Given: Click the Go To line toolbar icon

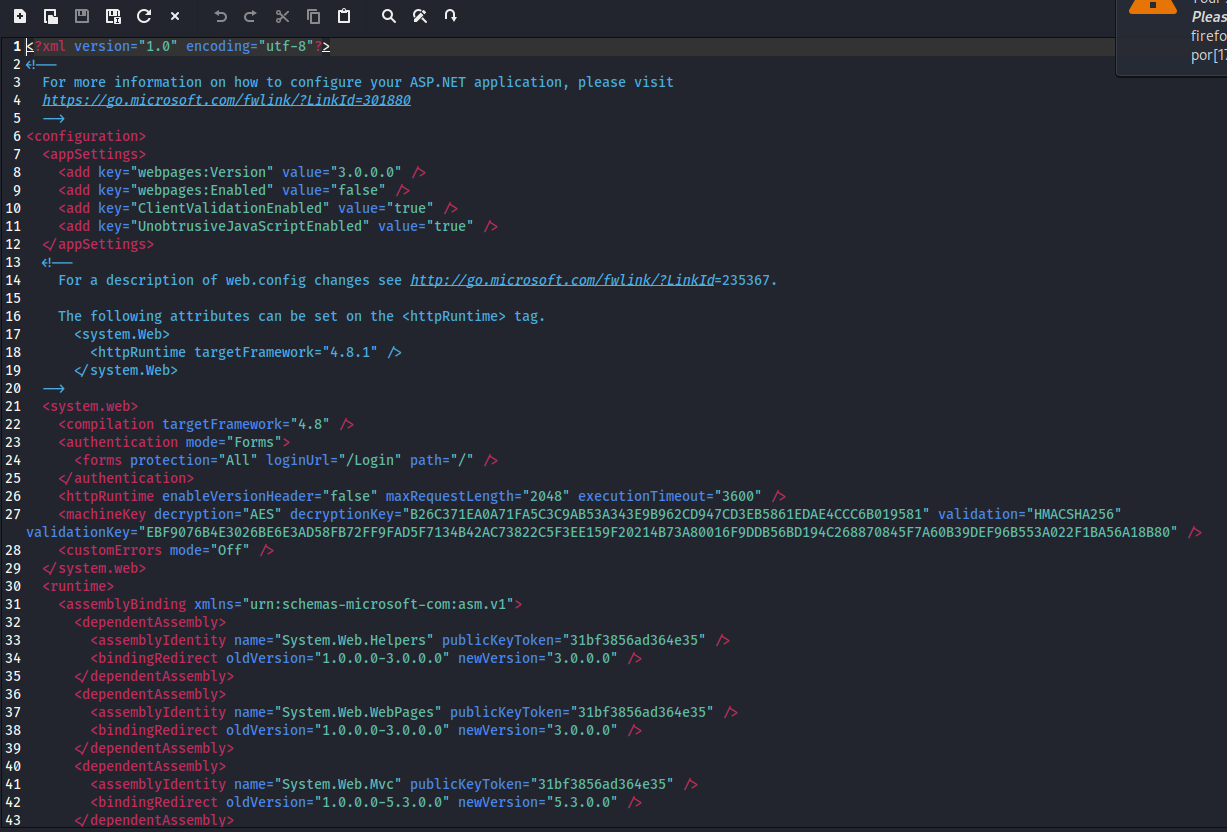Looking at the screenshot, I should [451, 16].
